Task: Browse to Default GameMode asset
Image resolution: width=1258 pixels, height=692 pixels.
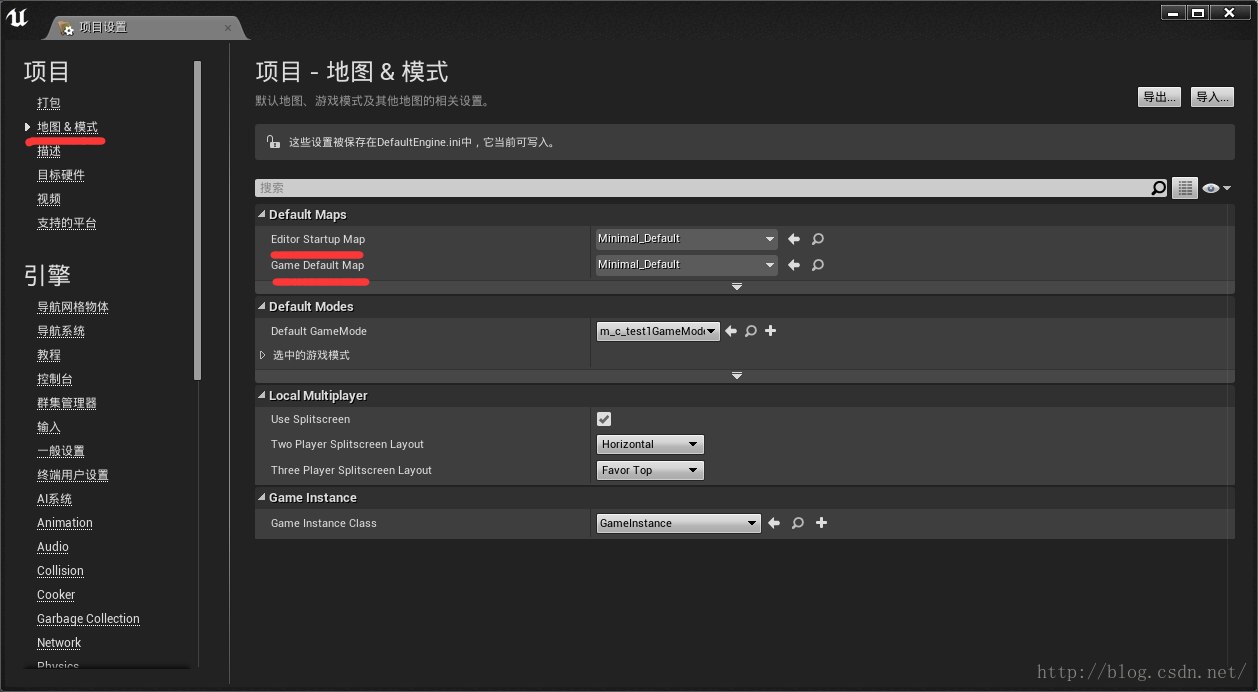Action: point(751,331)
